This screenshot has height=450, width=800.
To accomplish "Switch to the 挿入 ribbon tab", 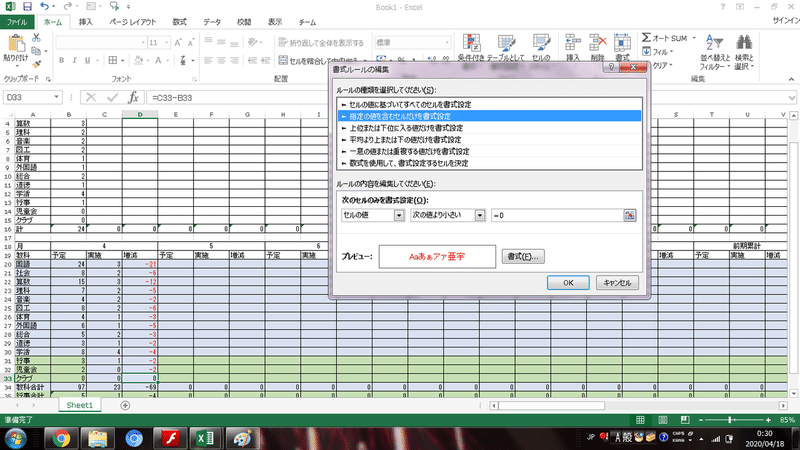I will pos(86,22).
